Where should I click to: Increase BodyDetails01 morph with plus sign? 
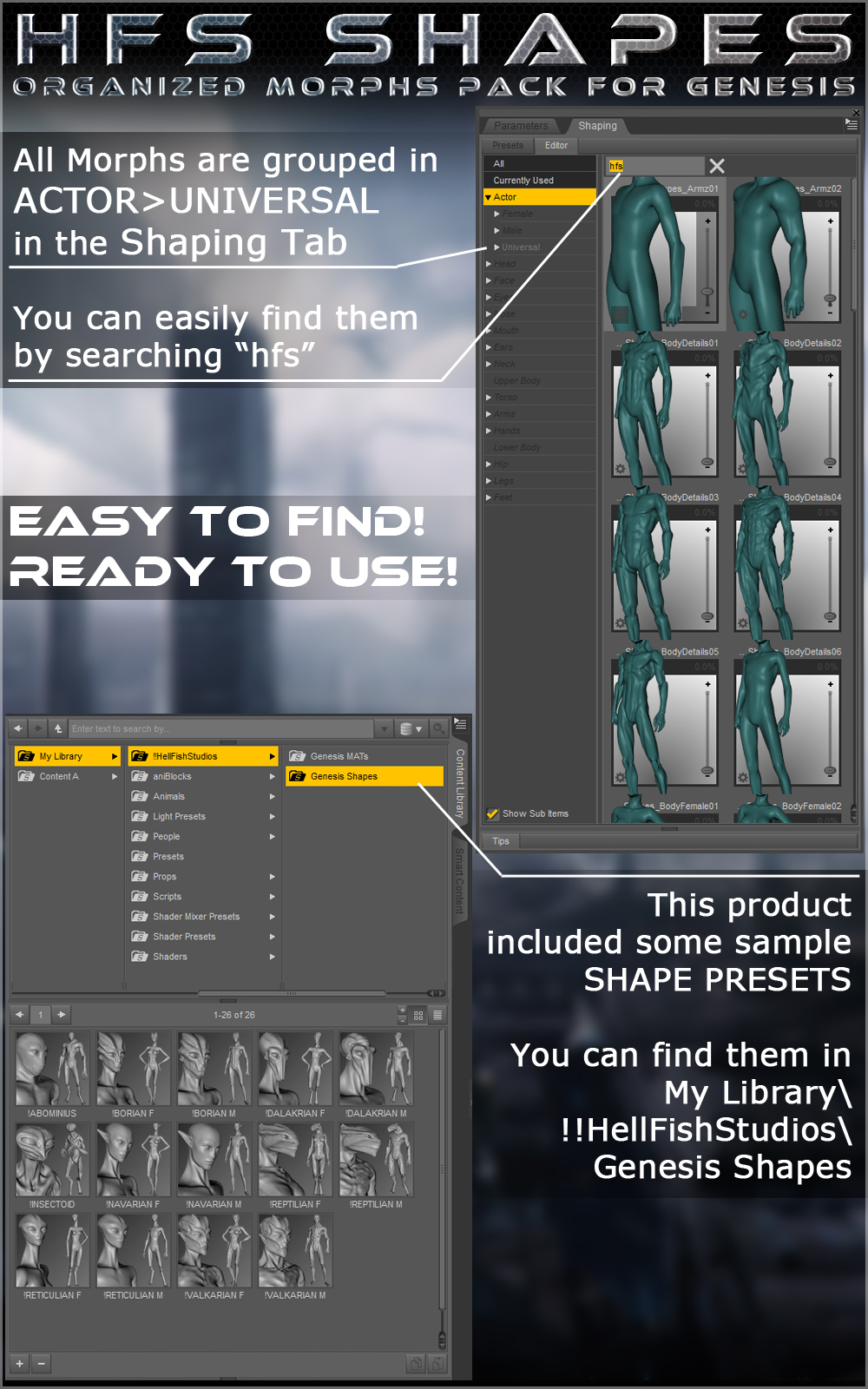tap(707, 376)
